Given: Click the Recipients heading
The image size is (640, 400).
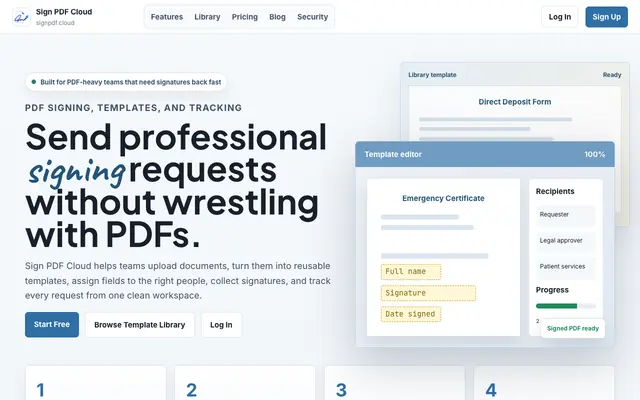Looking at the screenshot, I should pyautogui.click(x=555, y=191).
